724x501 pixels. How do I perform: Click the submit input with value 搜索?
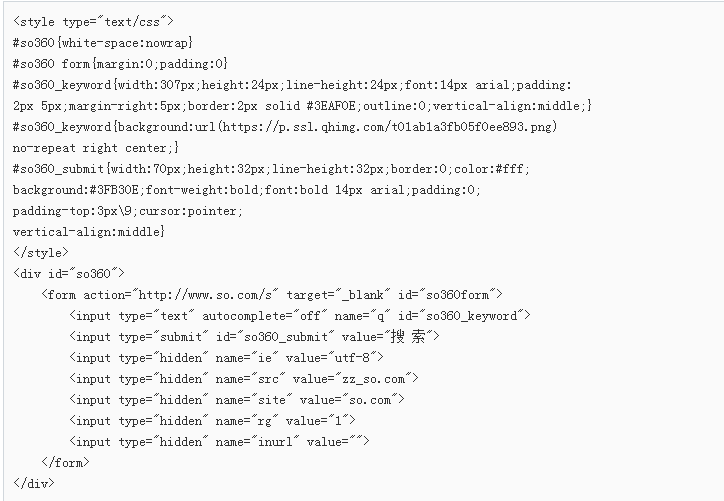coord(254,337)
